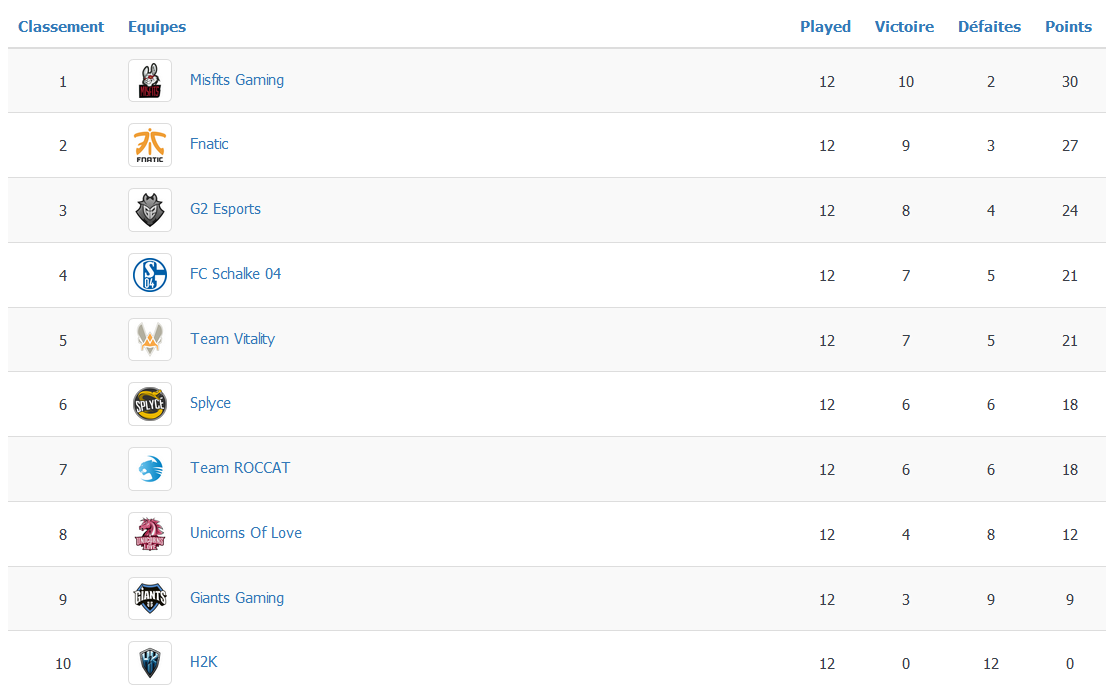The image size is (1113, 689).
Task: Click the Team Vitality logo icon
Action: (150, 340)
